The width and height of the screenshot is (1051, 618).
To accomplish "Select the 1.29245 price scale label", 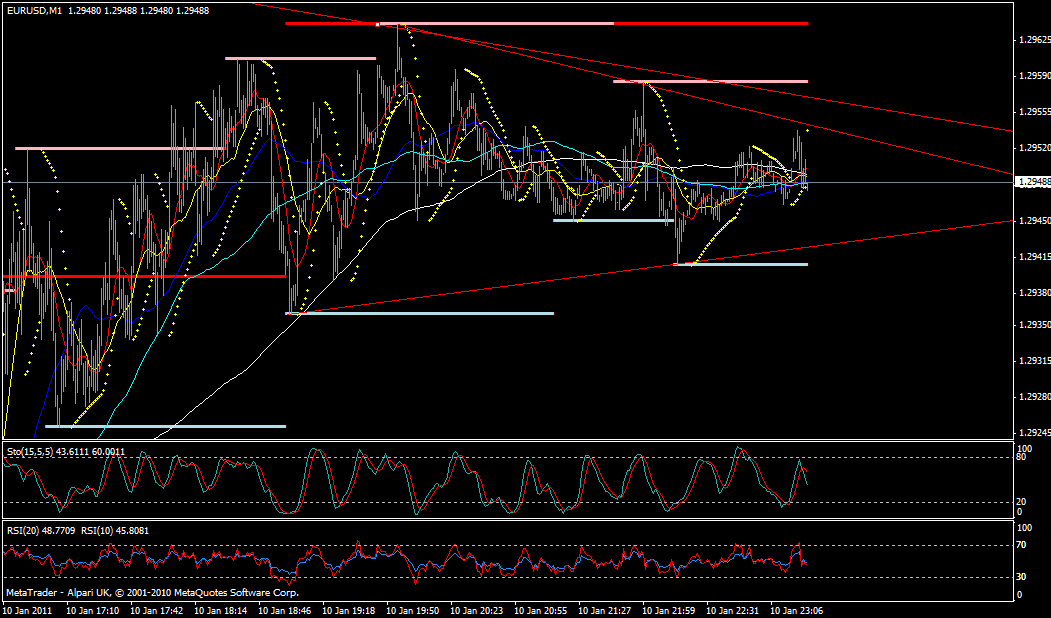I will click(1032, 434).
